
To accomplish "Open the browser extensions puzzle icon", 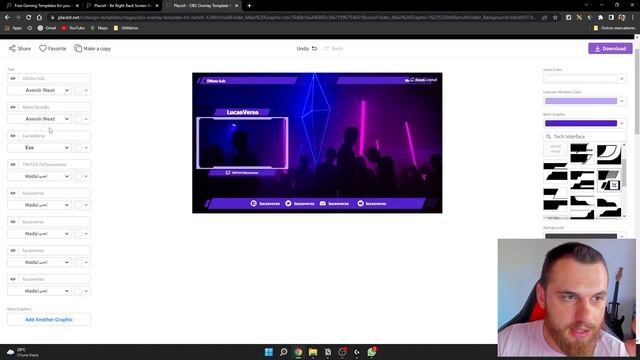I will coord(600,18).
